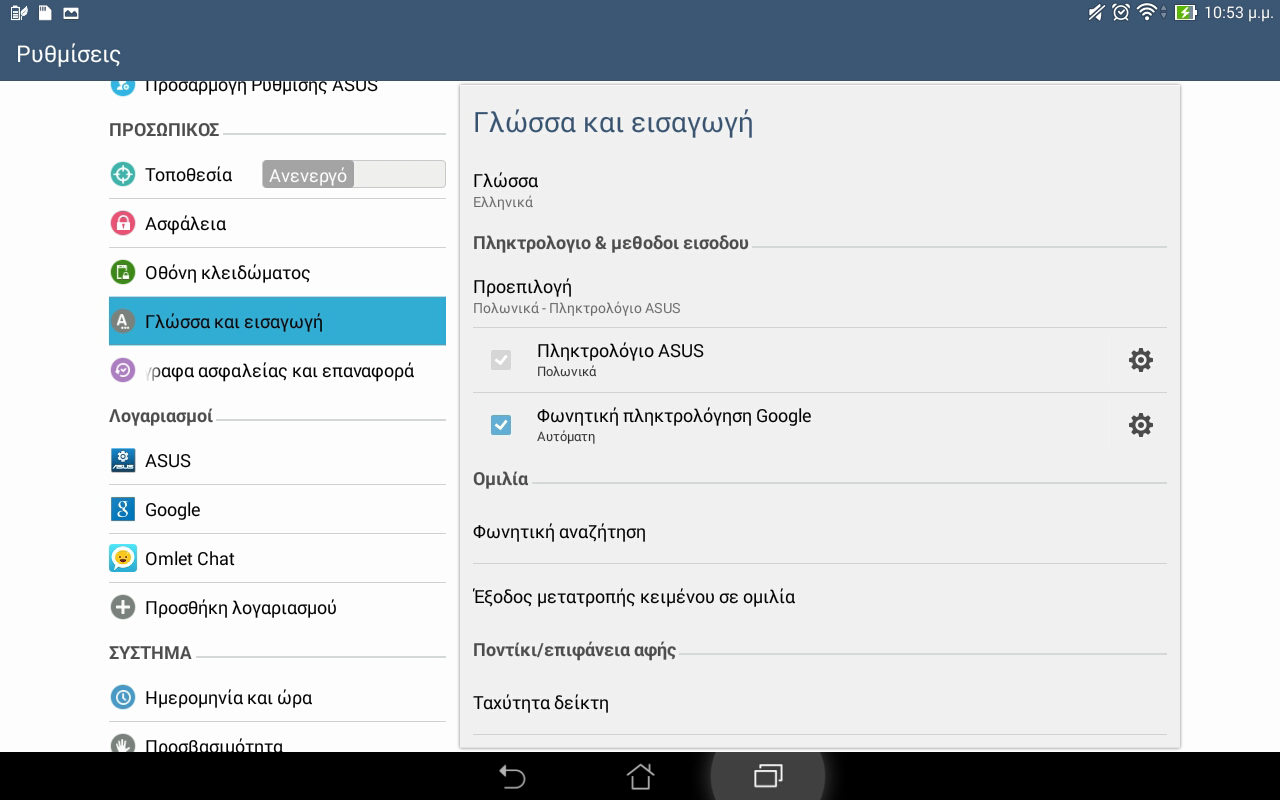This screenshot has height=800, width=1280.
Task: Open the Προεπιλογή default keyboard chooser
Action: 820,296
